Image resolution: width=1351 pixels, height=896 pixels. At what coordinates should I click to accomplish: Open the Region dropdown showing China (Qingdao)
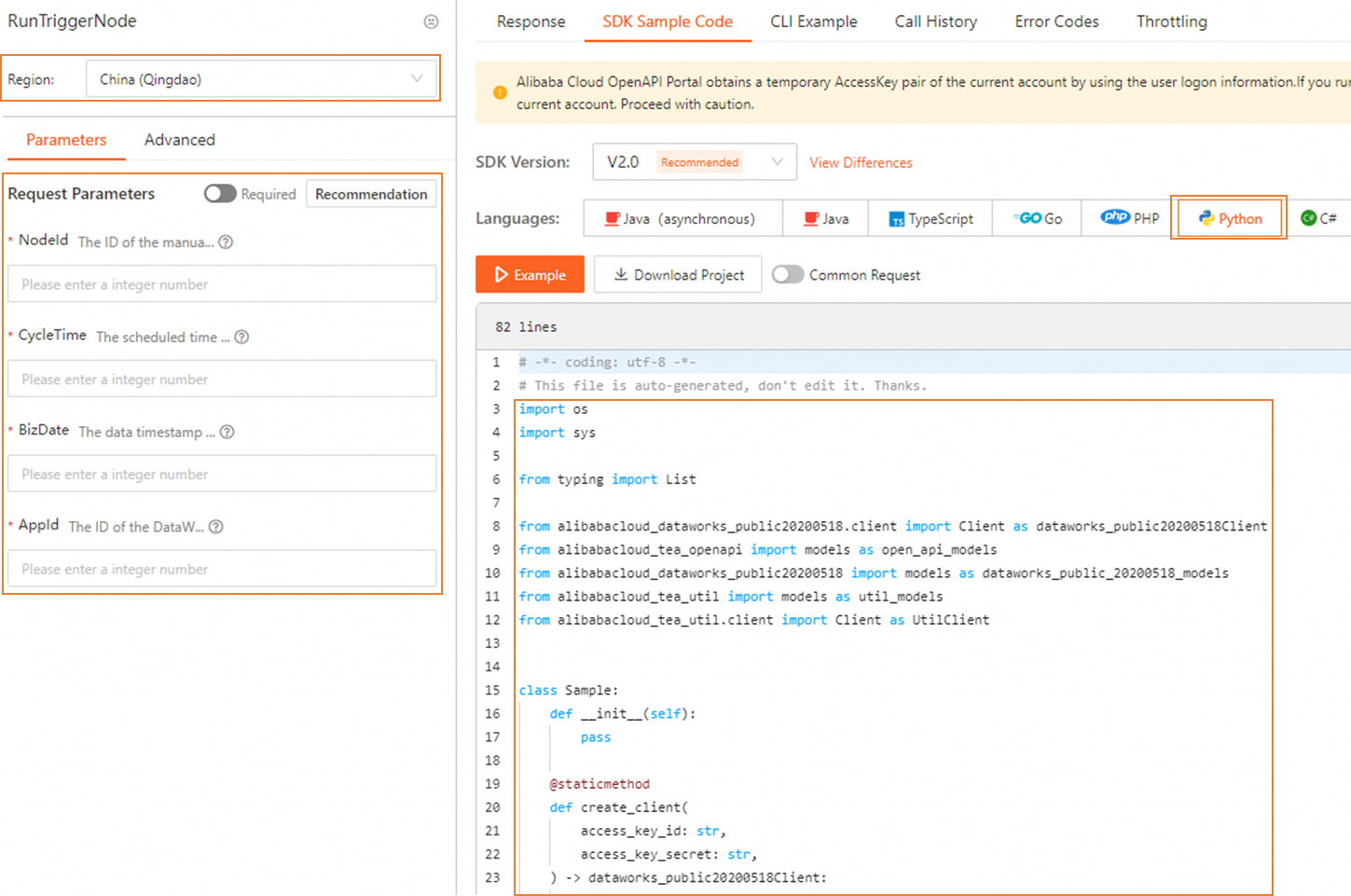(261, 79)
